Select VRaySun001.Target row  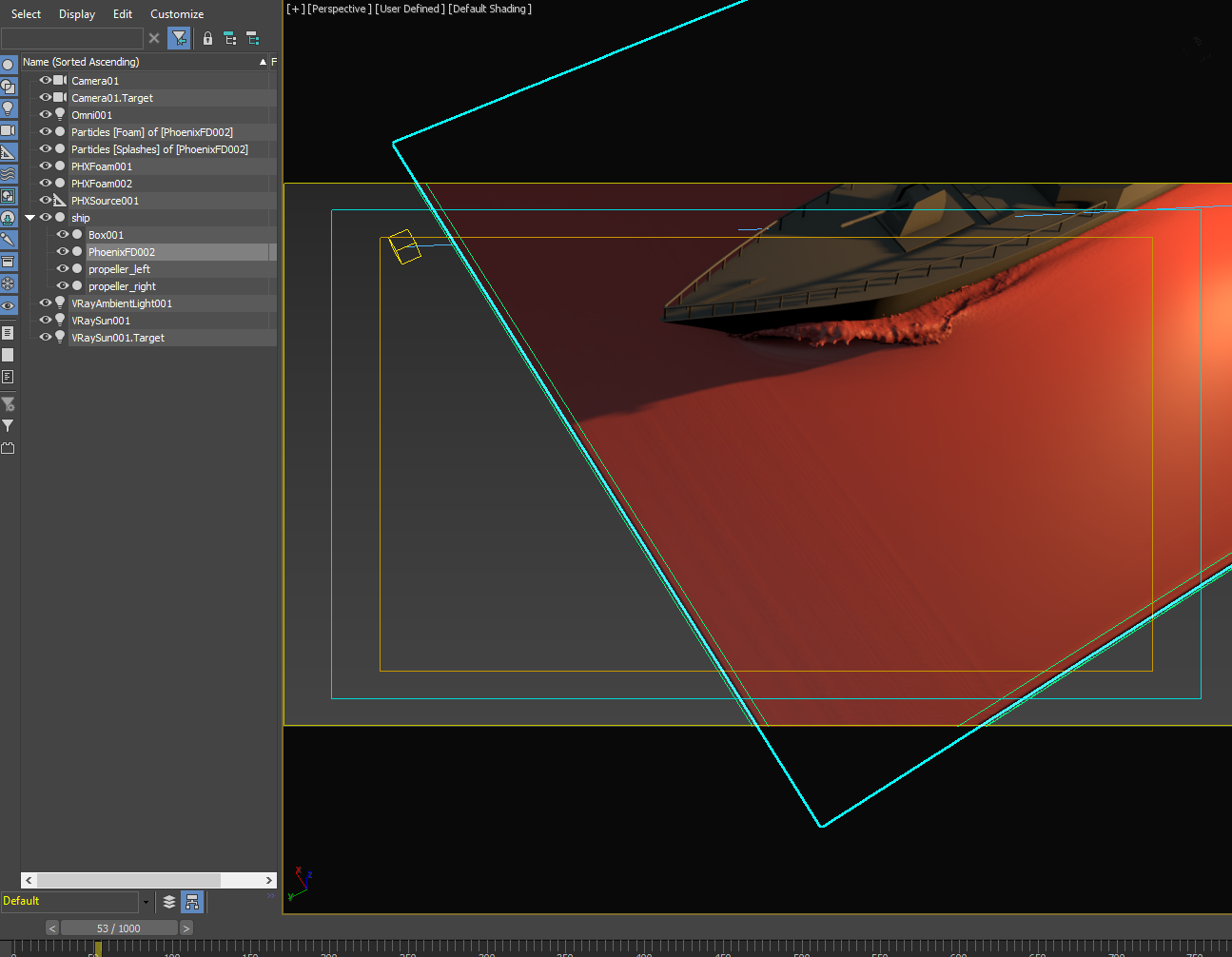click(x=172, y=338)
